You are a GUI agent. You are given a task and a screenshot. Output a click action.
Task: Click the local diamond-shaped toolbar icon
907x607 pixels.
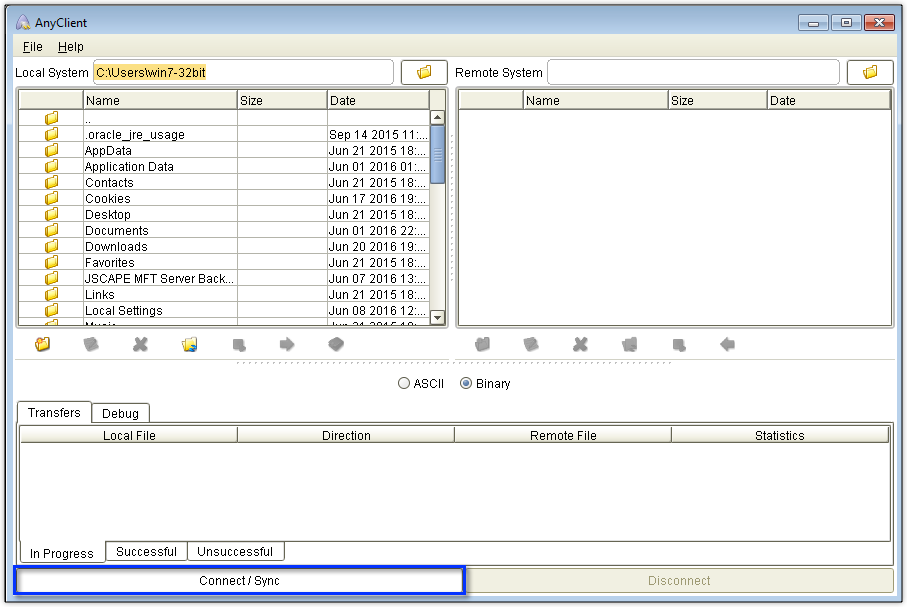tap(336, 344)
